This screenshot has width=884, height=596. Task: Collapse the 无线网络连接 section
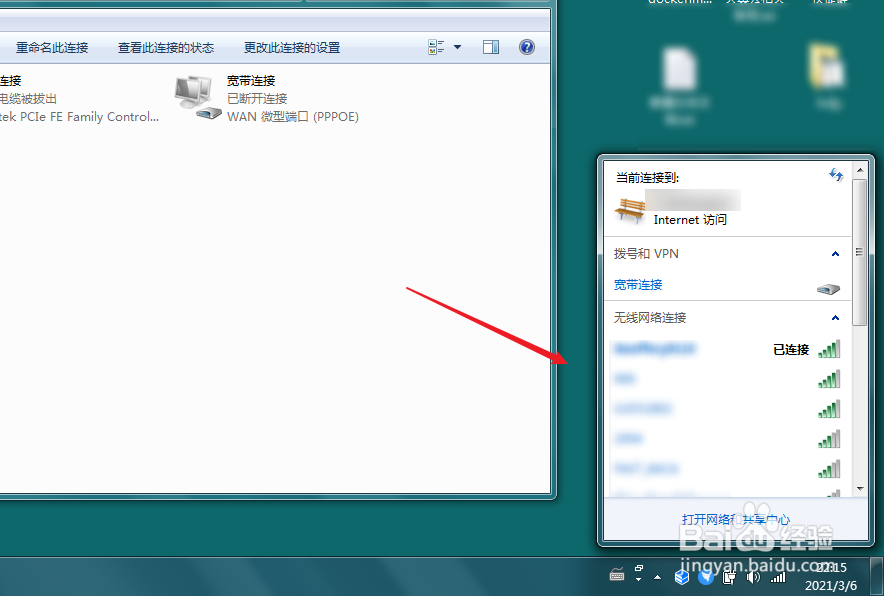tap(836, 318)
